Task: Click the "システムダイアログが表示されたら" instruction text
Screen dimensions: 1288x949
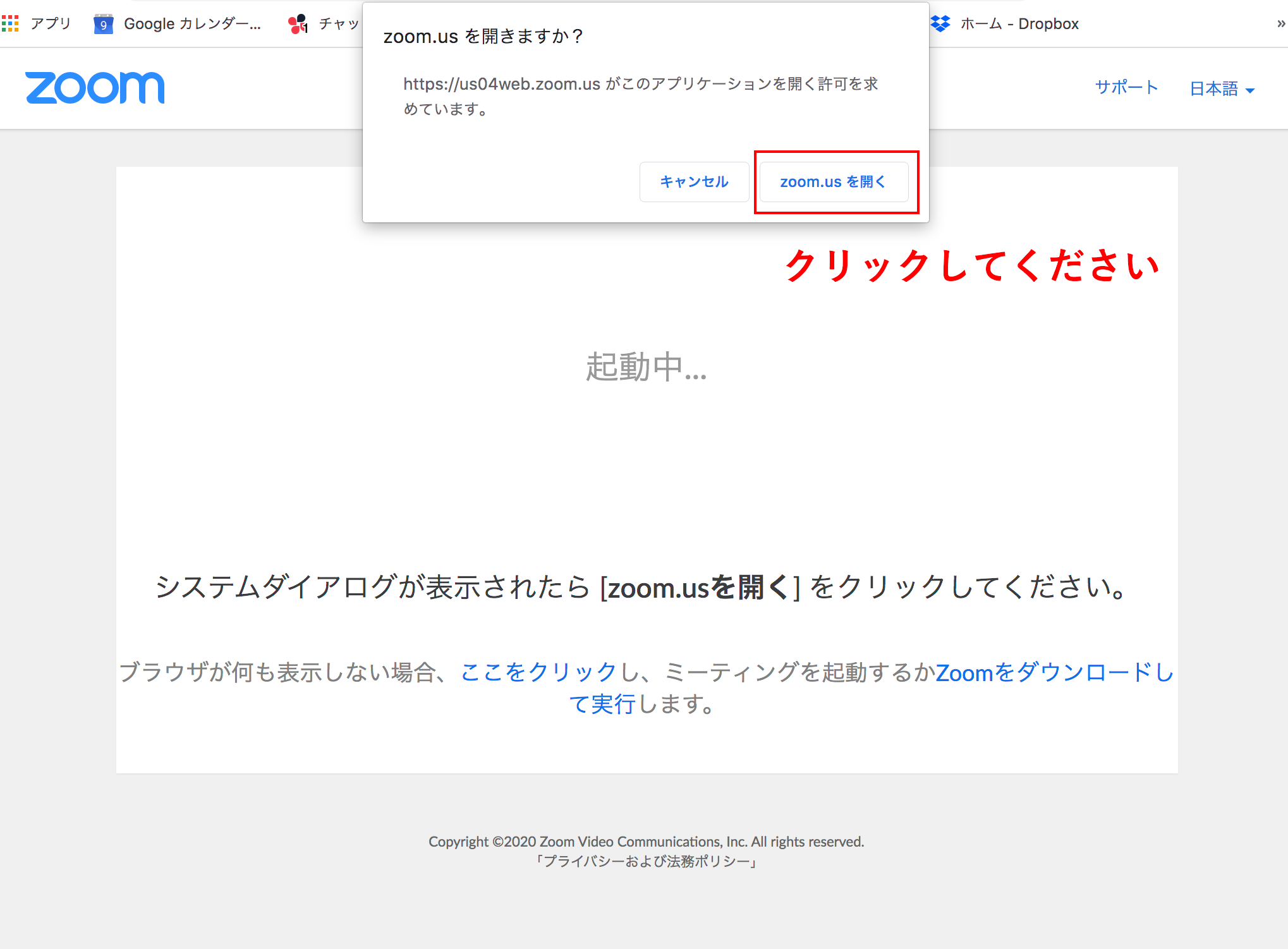Action: click(641, 587)
